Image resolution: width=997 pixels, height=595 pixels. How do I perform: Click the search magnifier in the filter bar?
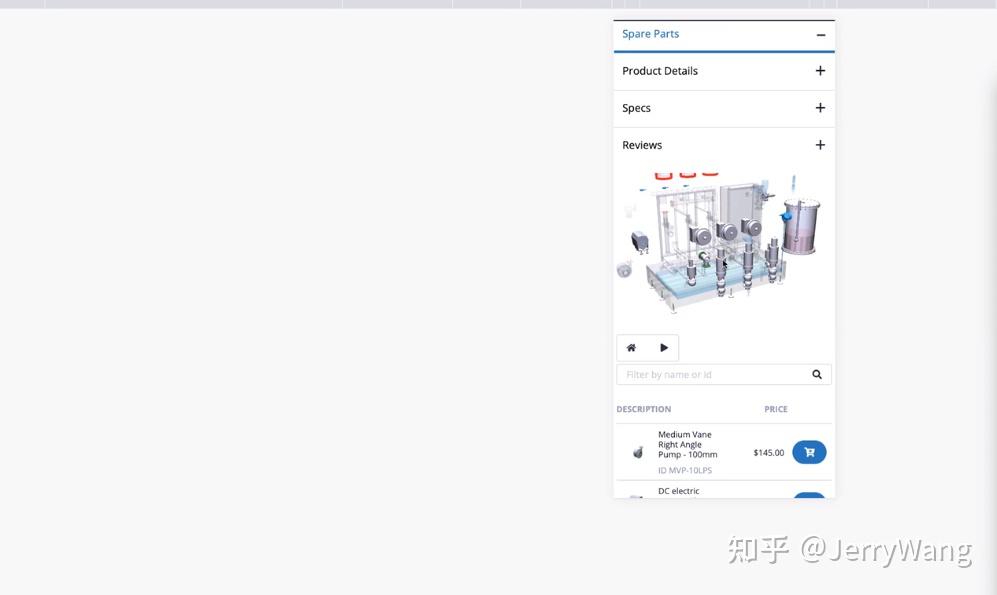(x=817, y=373)
